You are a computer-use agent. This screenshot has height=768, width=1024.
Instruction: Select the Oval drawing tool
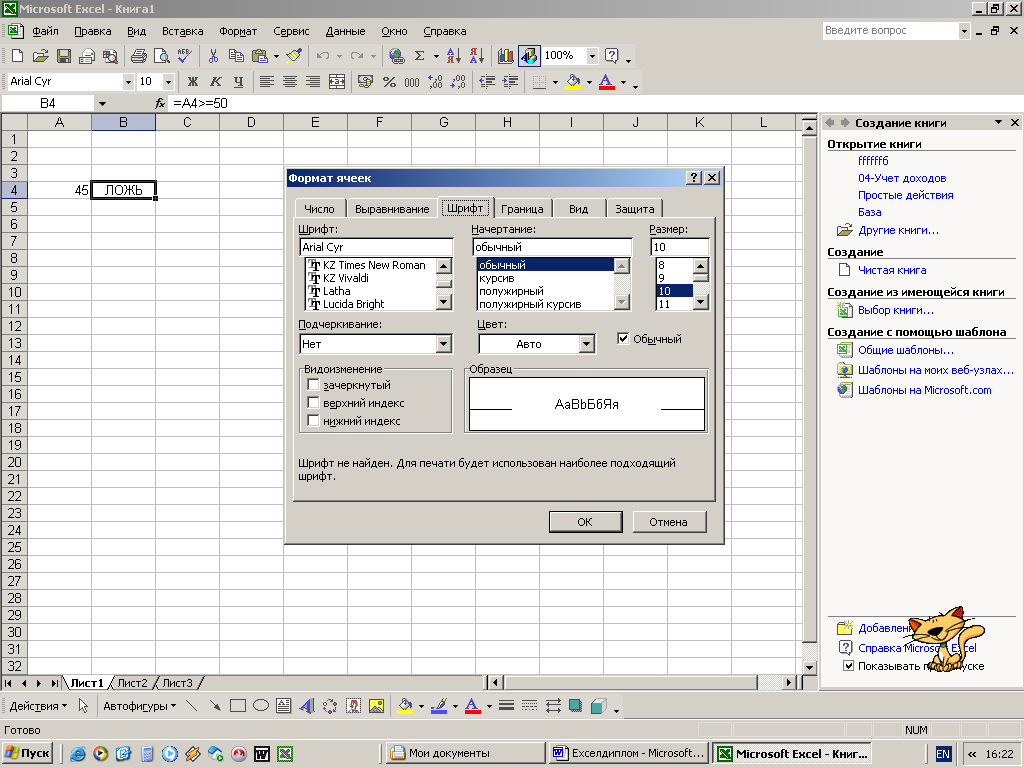(261, 706)
